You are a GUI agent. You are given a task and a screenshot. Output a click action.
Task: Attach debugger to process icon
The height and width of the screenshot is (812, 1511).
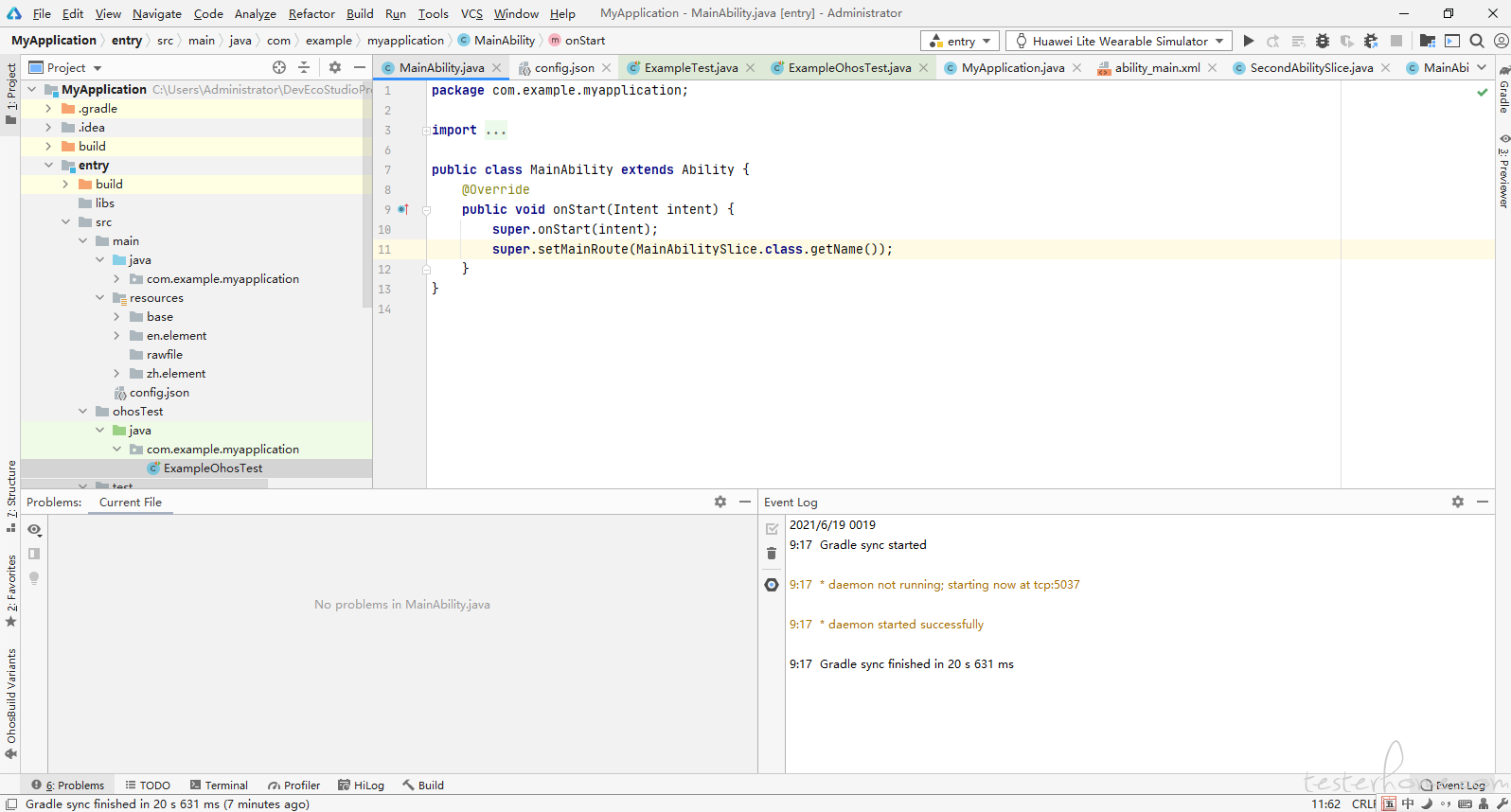1371,41
